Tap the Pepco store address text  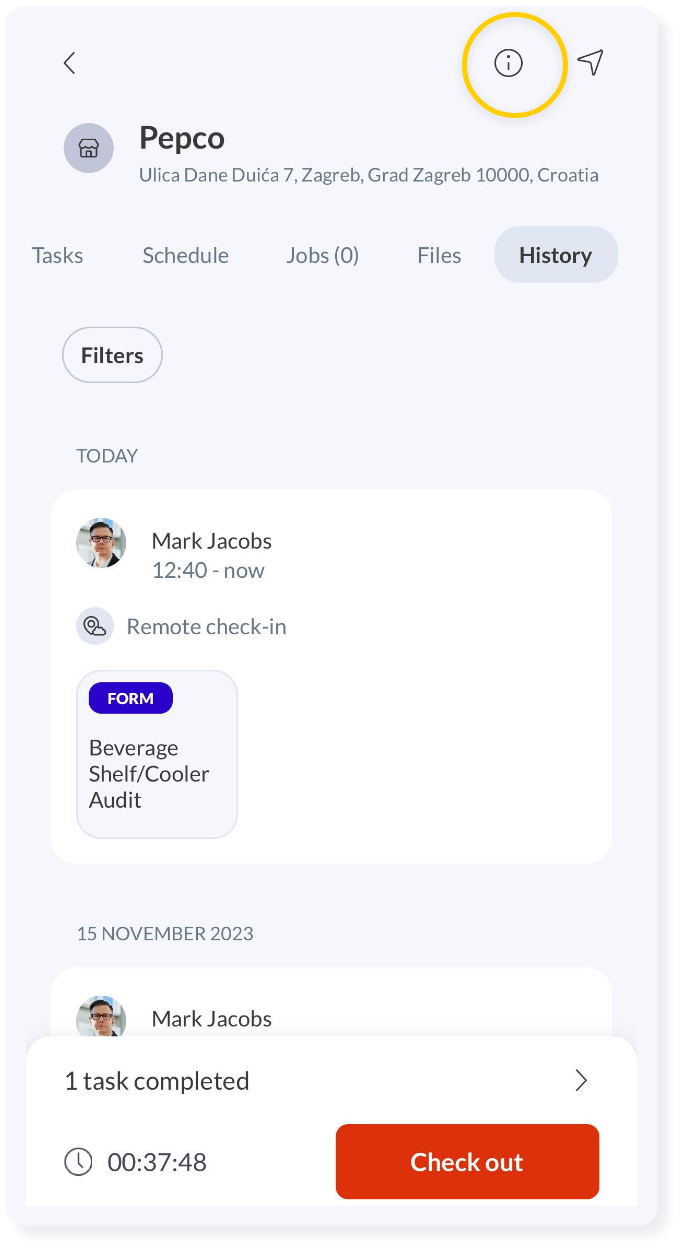pyautogui.click(x=369, y=175)
